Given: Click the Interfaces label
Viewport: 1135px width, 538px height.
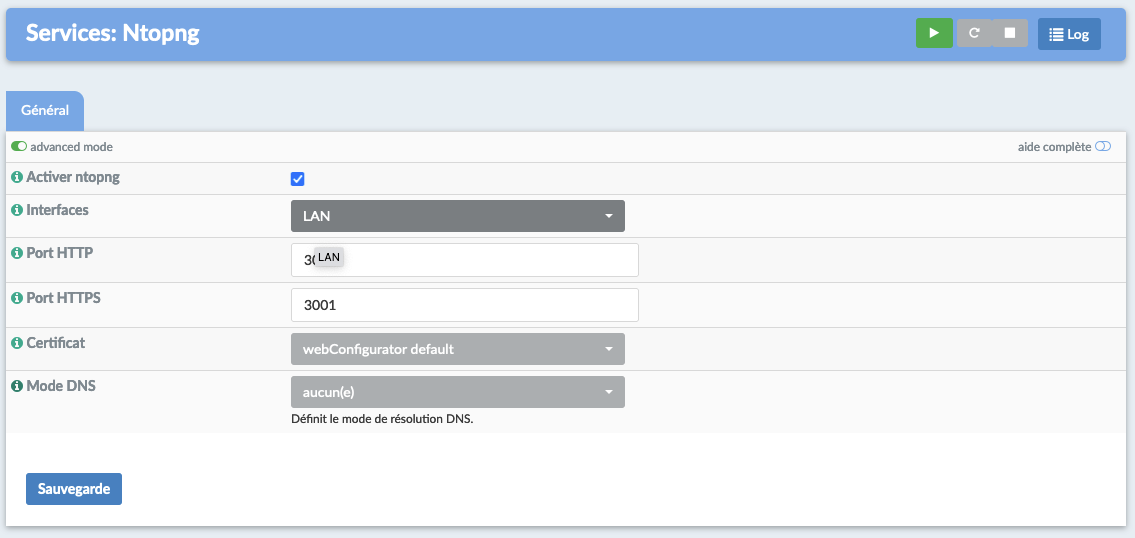Looking at the screenshot, I should [x=57, y=210].
